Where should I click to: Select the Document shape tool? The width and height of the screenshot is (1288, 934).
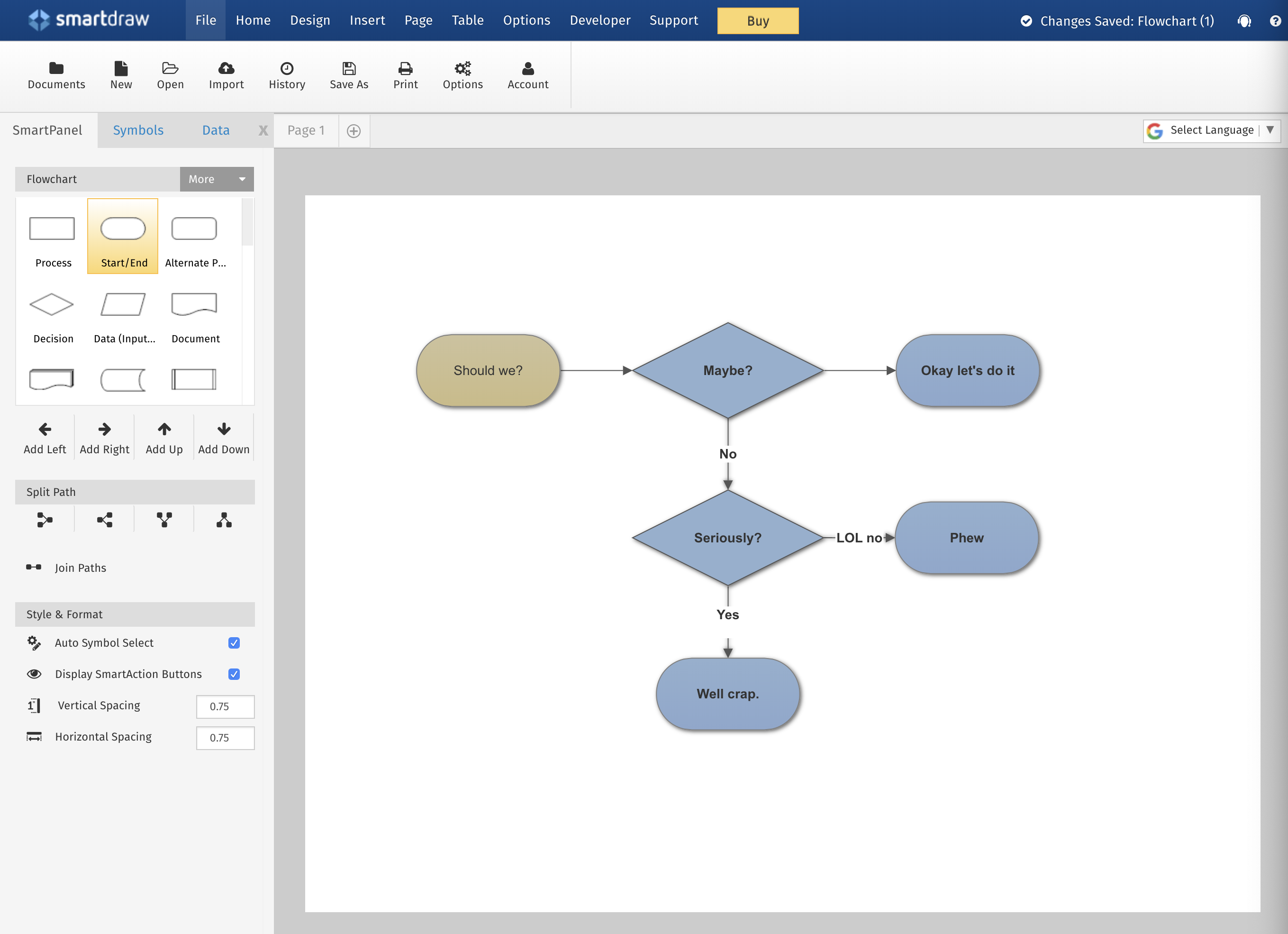(x=195, y=312)
